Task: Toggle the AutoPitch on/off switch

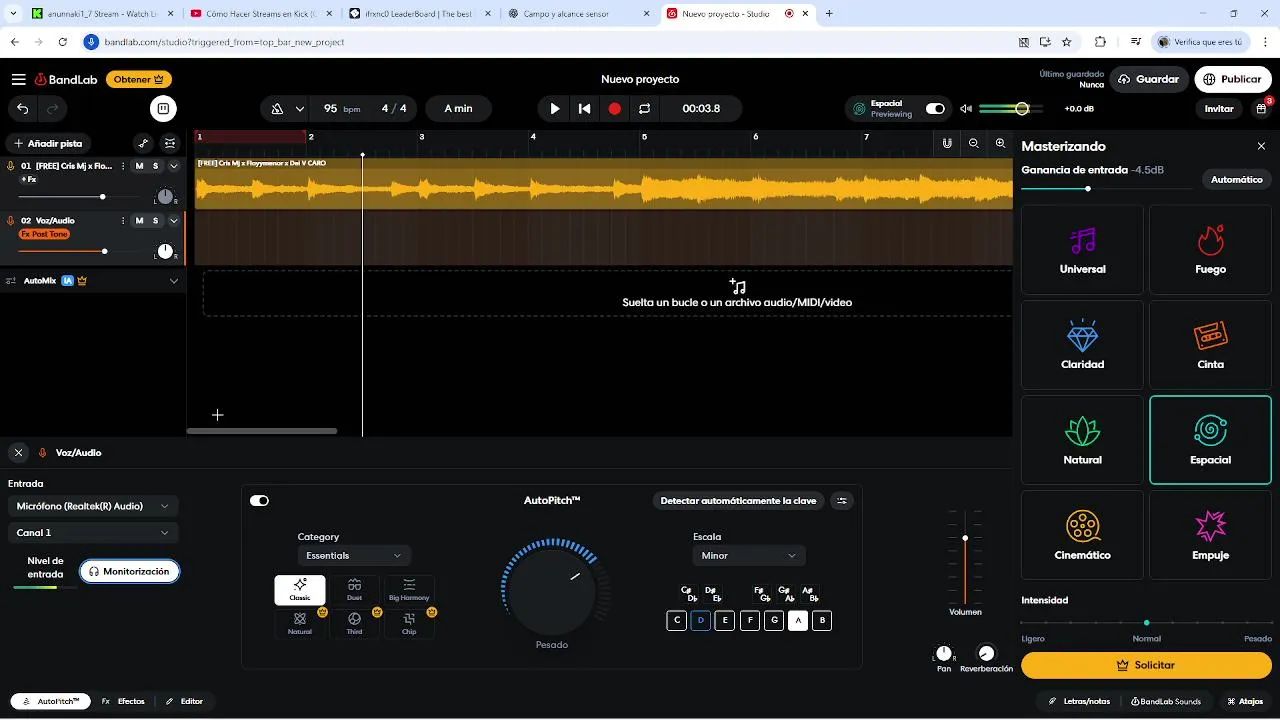Action: click(x=259, y=501)
